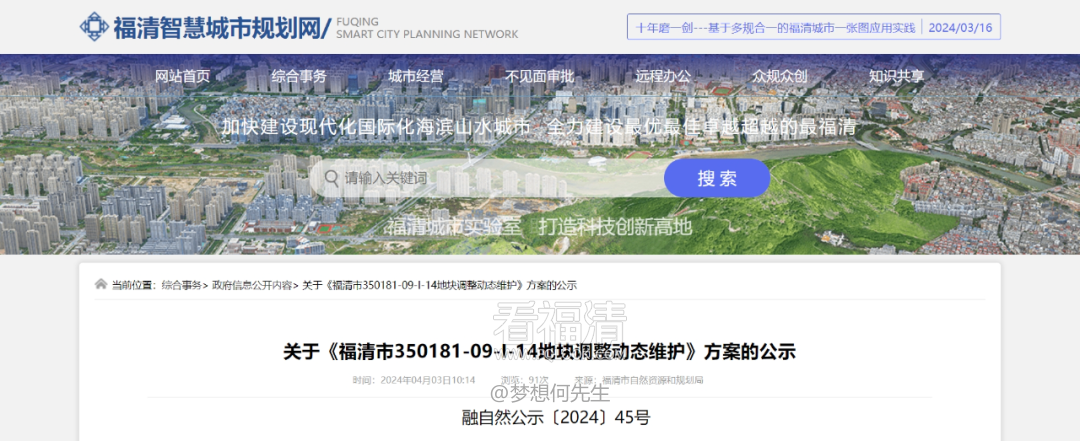
Task: Open 远程办公 navigation item
Action: pos(663,76)
